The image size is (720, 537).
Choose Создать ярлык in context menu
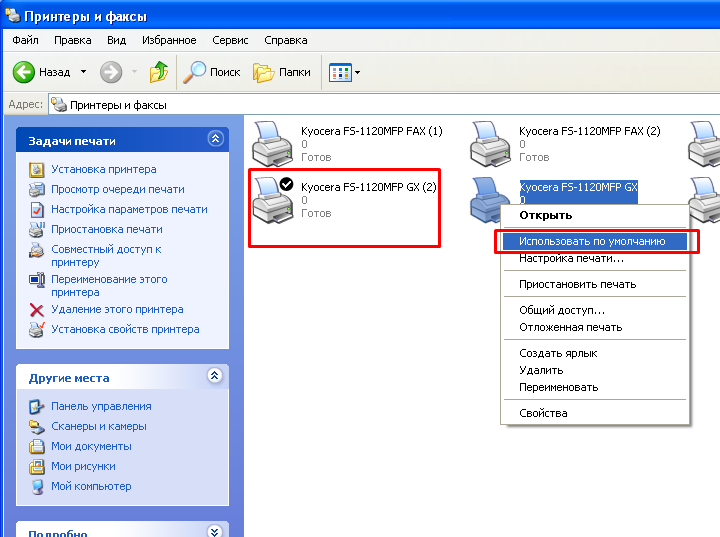[x=595, y=353]
